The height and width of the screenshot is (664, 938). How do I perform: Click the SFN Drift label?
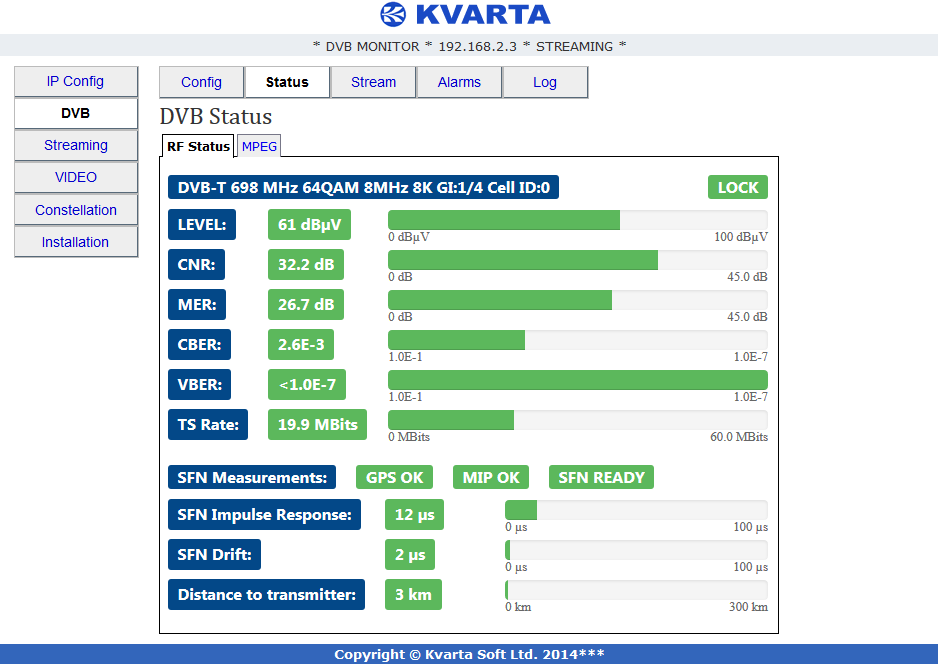point(214,555)
